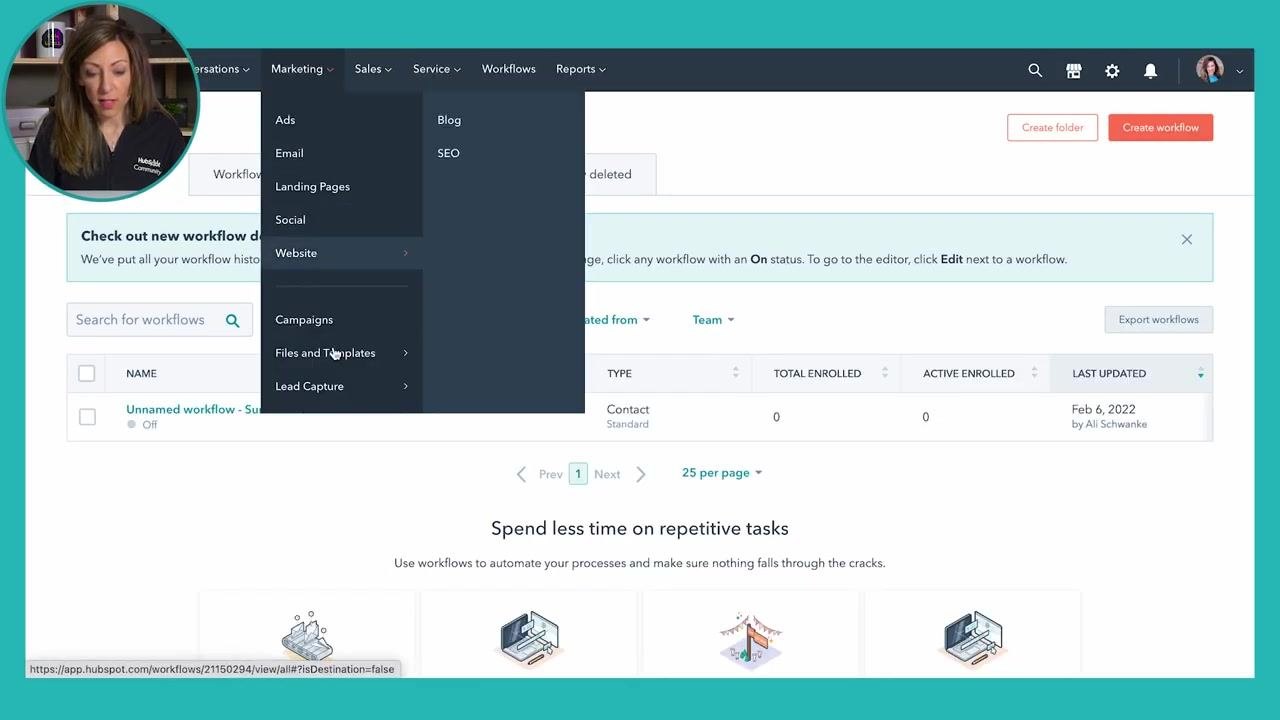Expand the Team filter dropdown
Viewport: 1280px width, 720px height.
(x=714, y=320)
